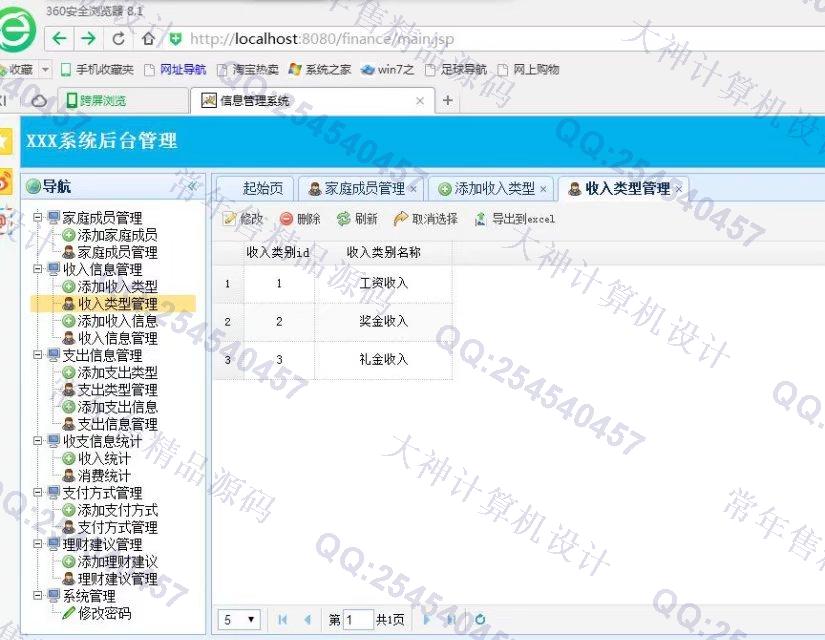Open the 手机收藏夹 bookmark
825x640 pixels.
point(97,69)
